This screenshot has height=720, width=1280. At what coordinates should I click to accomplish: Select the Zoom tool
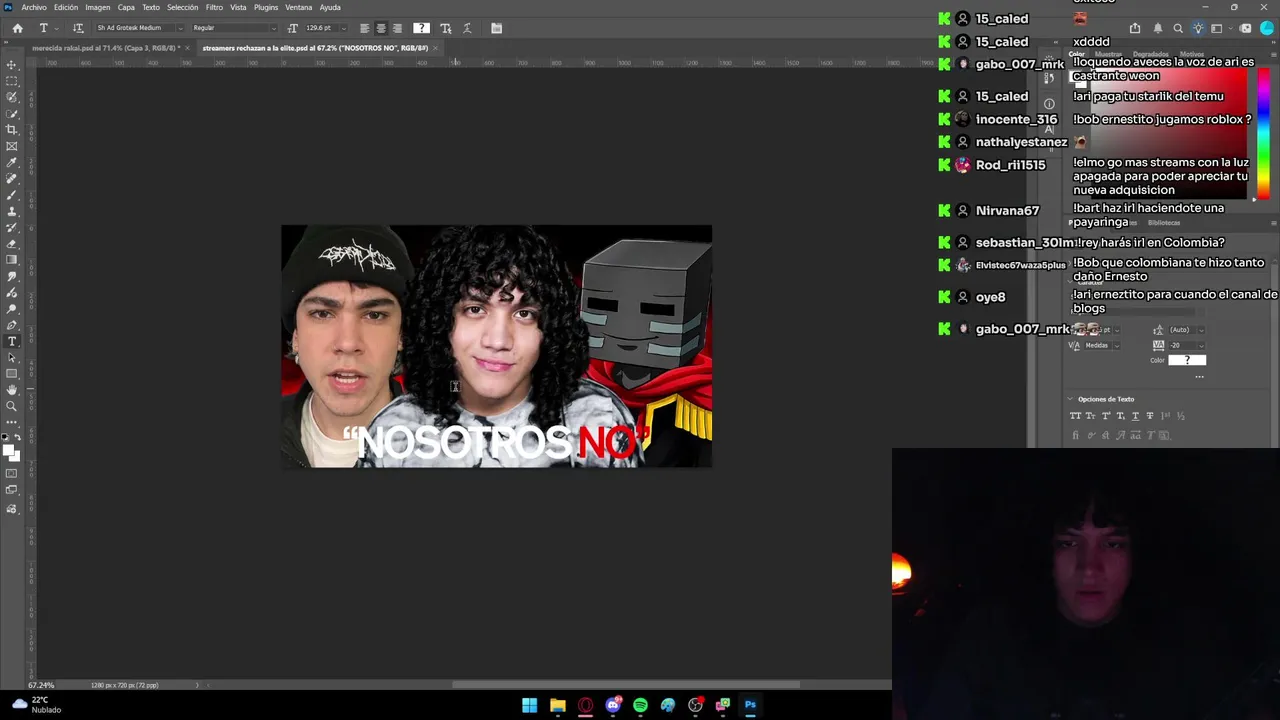(12, 406)
